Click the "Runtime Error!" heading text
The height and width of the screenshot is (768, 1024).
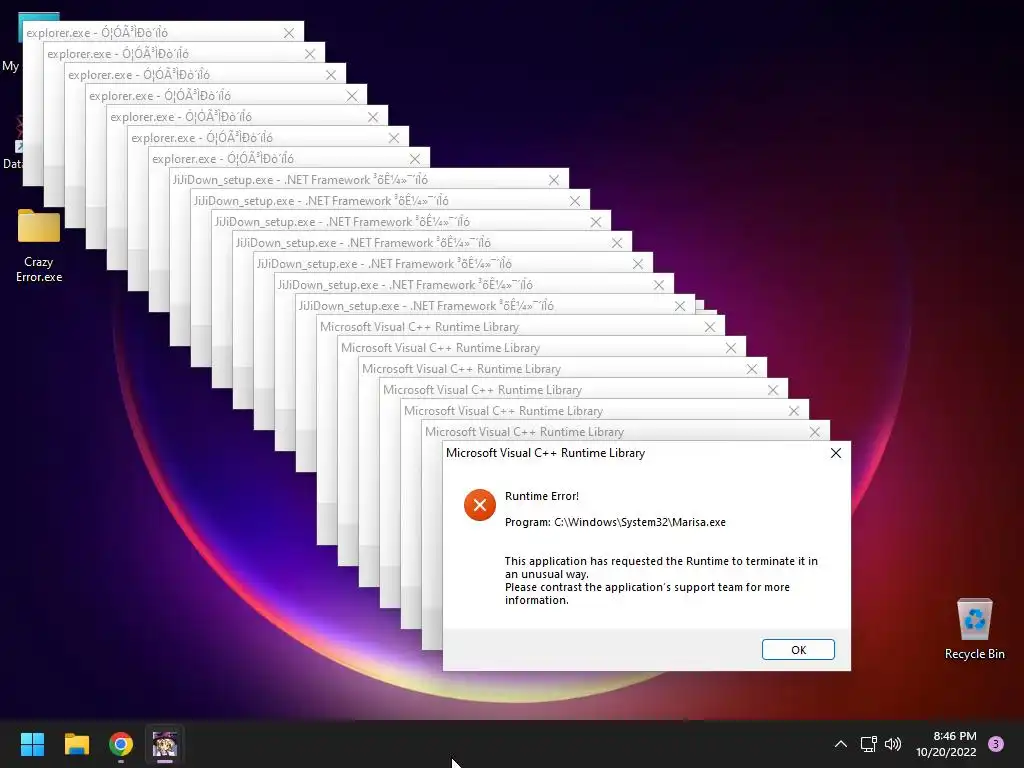[x=542, y=496]
